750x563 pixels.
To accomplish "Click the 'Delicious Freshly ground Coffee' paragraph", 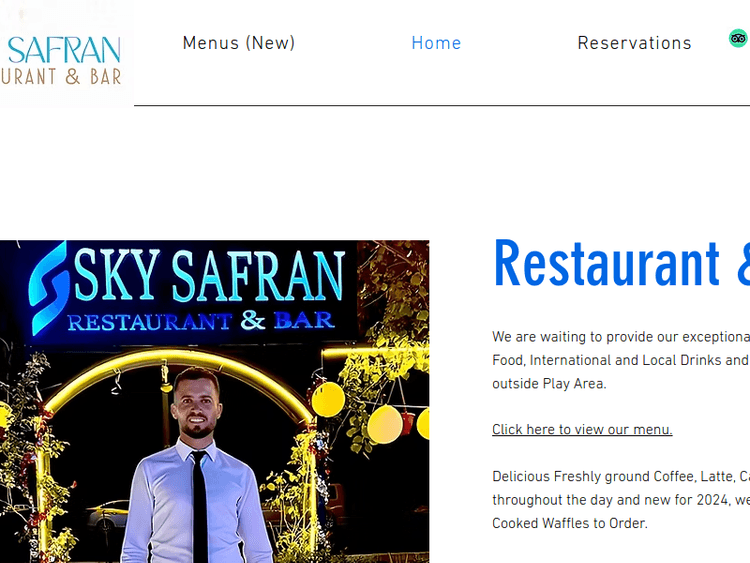I will 621,500.
